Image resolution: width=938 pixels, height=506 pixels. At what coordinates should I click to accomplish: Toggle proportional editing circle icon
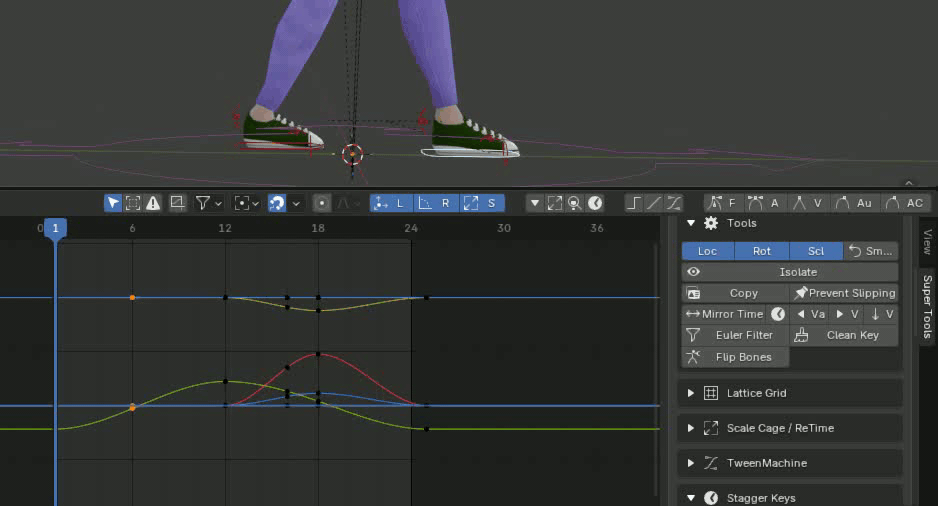[322, 203]
